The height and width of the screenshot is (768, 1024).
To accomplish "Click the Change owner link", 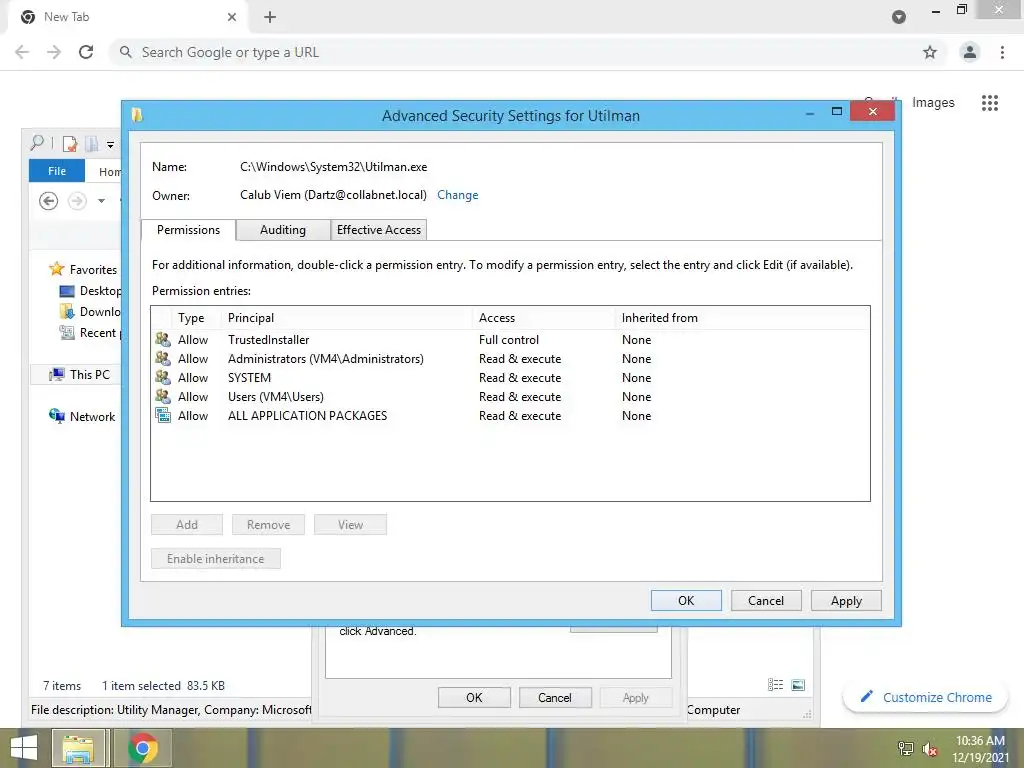I will [x=457, y=195].
